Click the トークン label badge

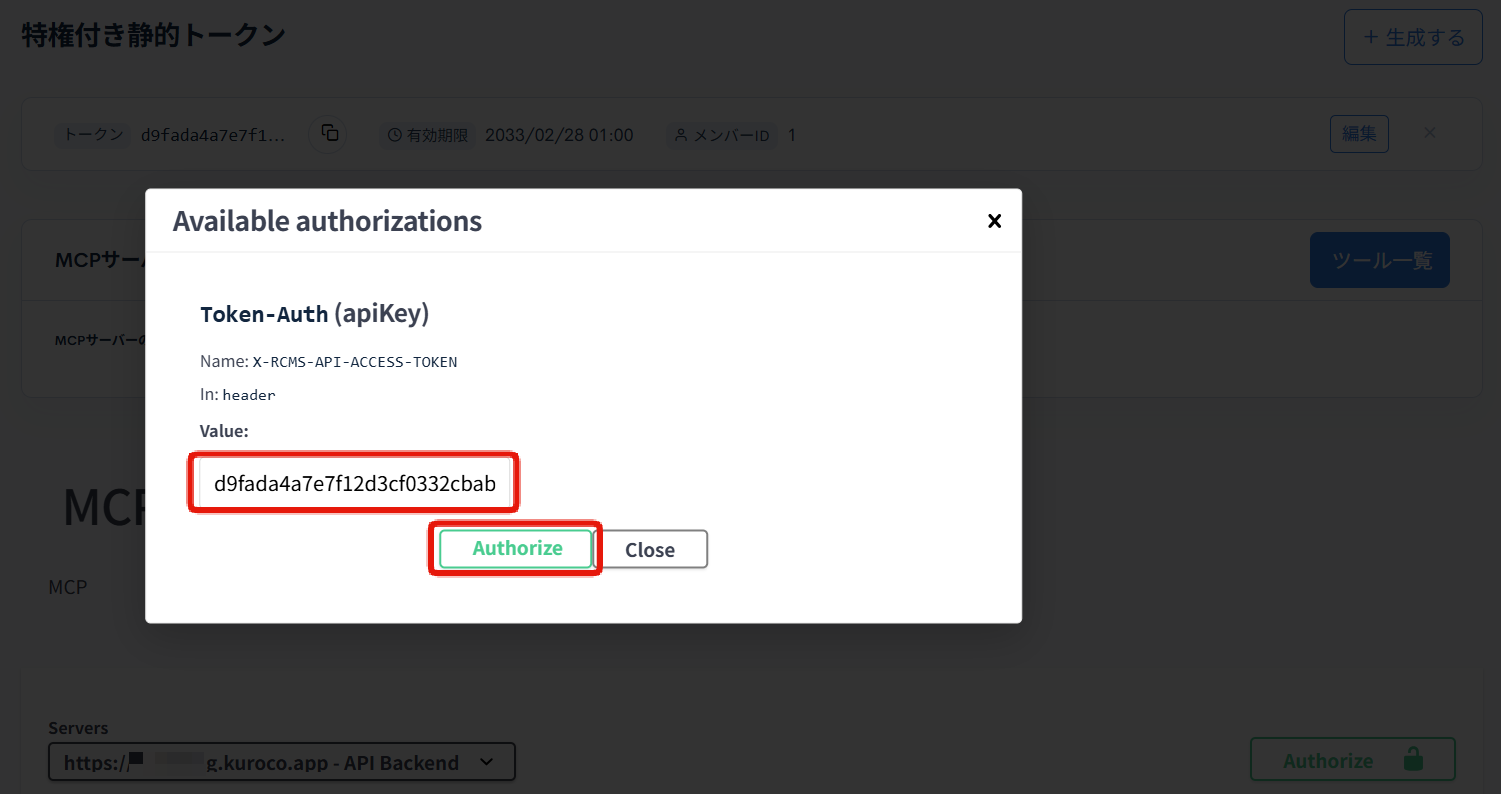[92, 134]
